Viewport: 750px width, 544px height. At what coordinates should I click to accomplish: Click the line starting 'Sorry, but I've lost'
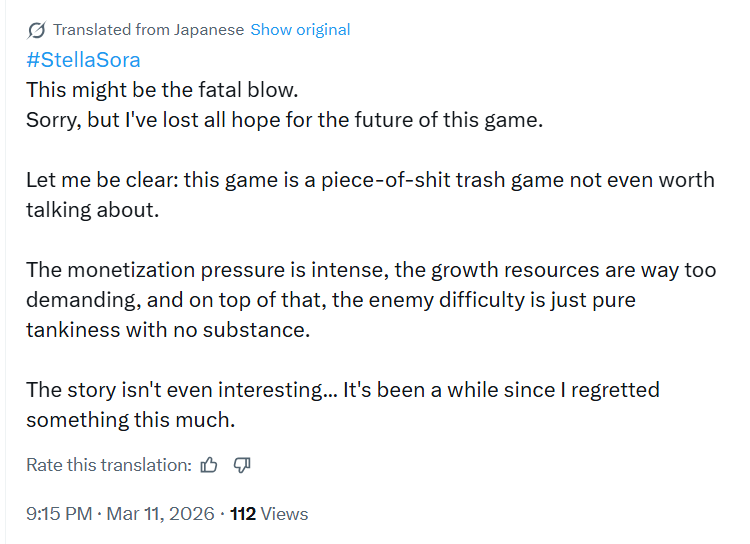283,119
